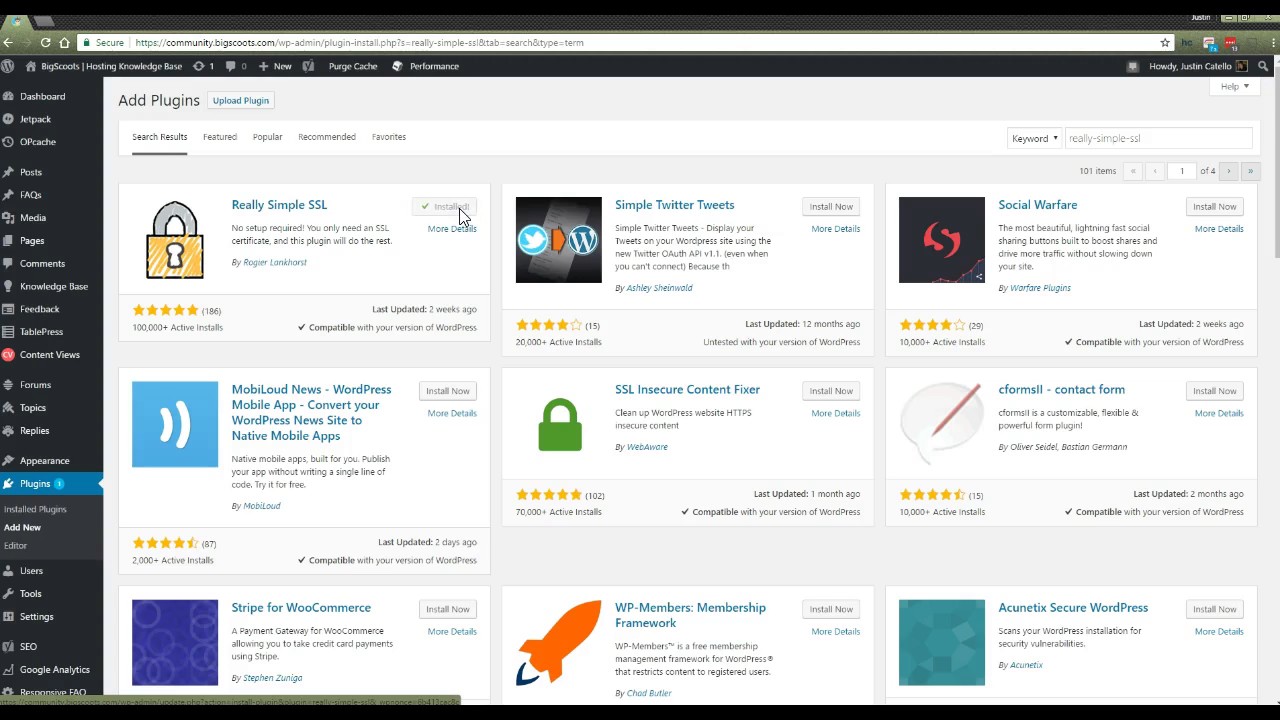Open the admin bar search magnifier
The height and width of the screenshot is (720, 1280).
1264,66
